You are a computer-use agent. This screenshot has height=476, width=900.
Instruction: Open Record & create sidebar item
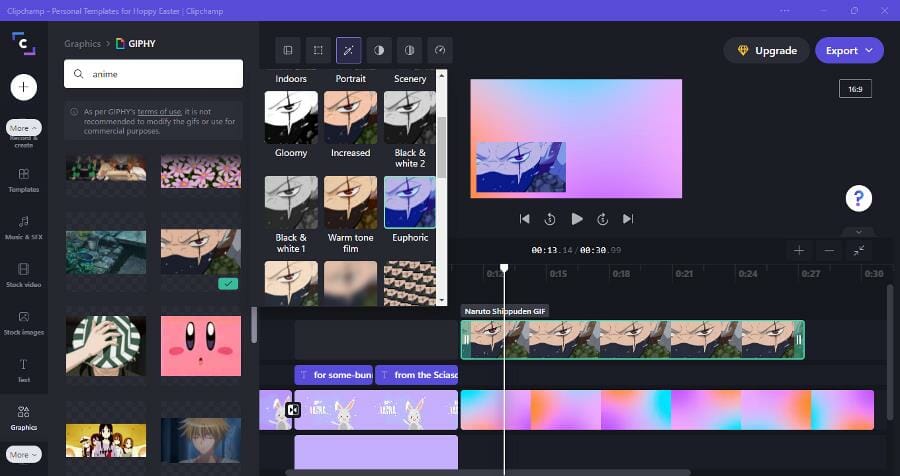point(24,142)
